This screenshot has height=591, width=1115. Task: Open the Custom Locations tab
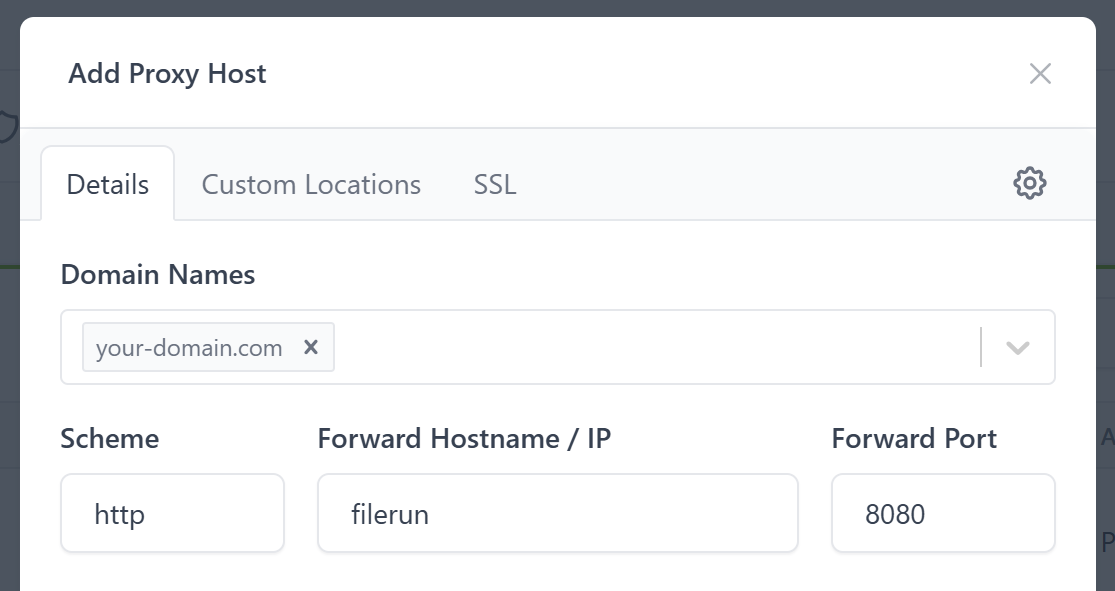tap(311, 184)
